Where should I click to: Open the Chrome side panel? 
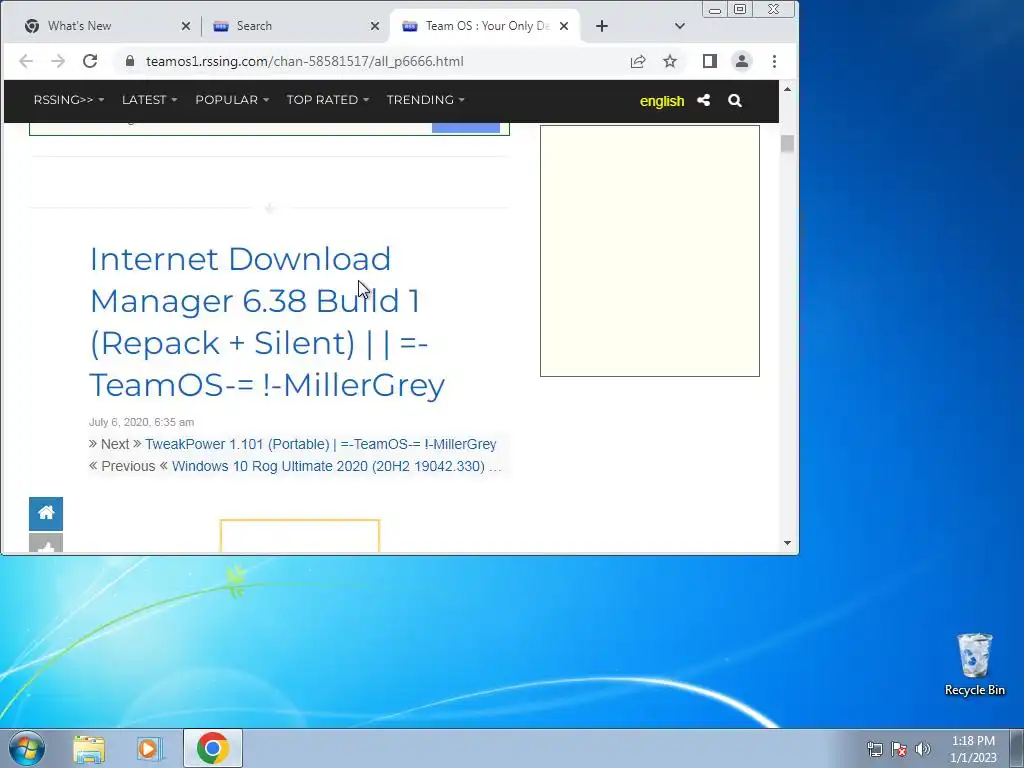[710, 61]
